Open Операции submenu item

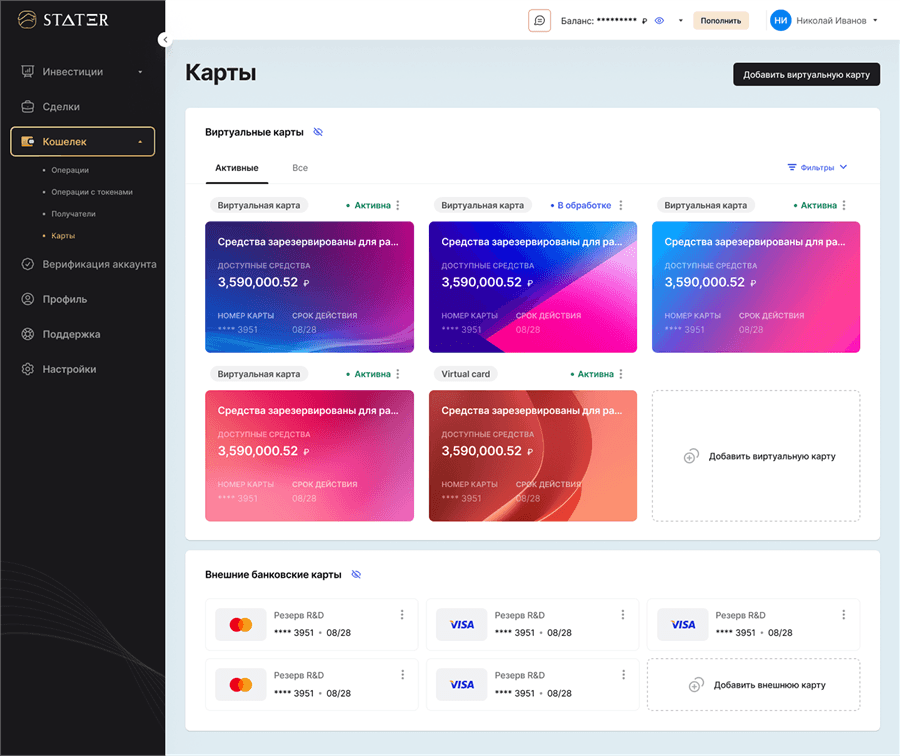click(x=69, y=170)
